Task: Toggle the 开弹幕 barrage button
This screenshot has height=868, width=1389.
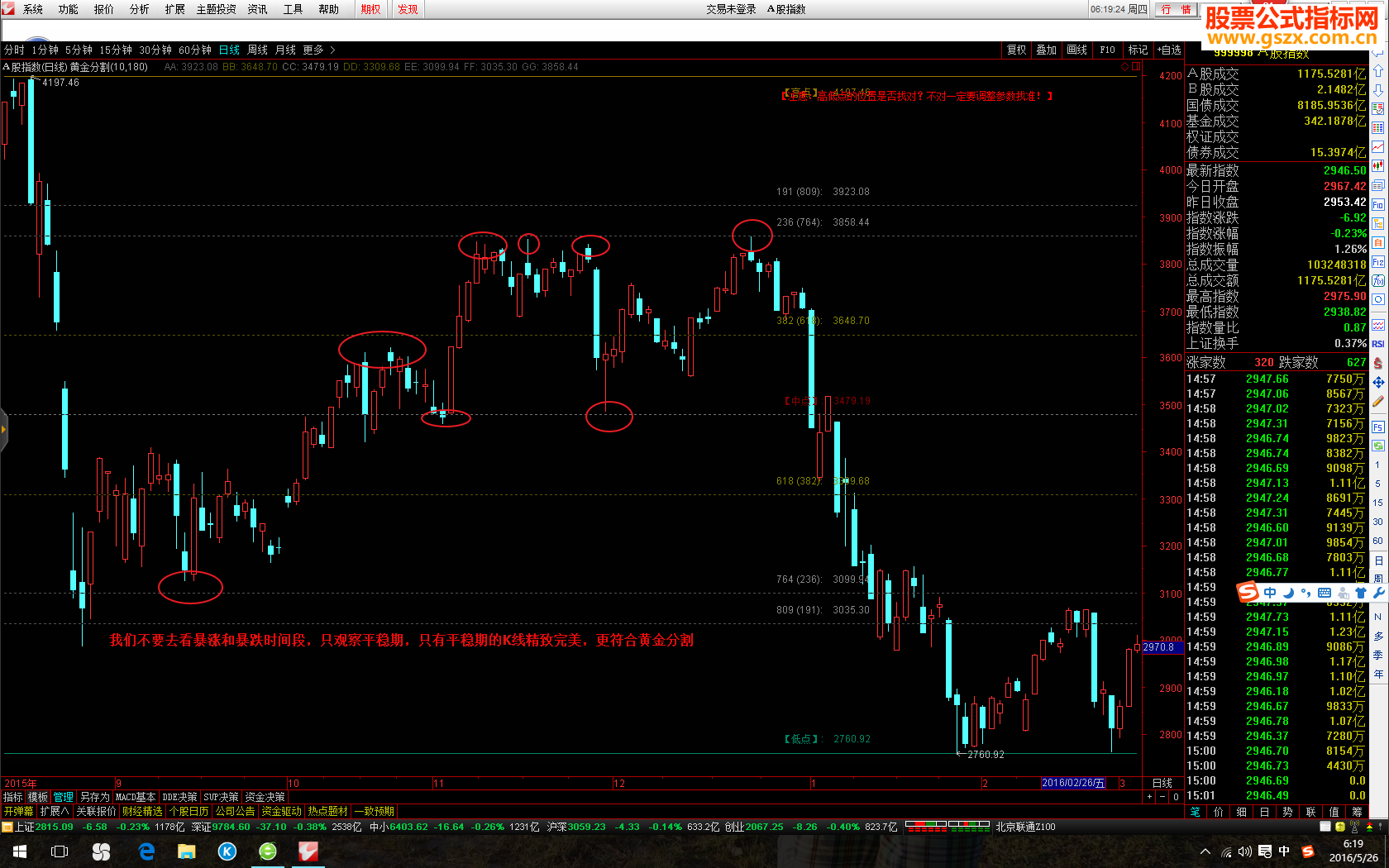Action: click(18, 812)
